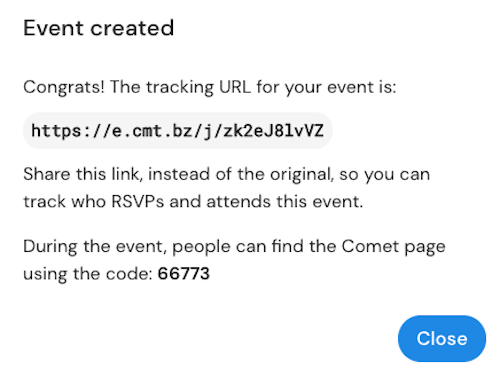This screenshot has width=500, height=369.
Task: Click the e.cmt.bz domain text
Action: pos(152,131)
